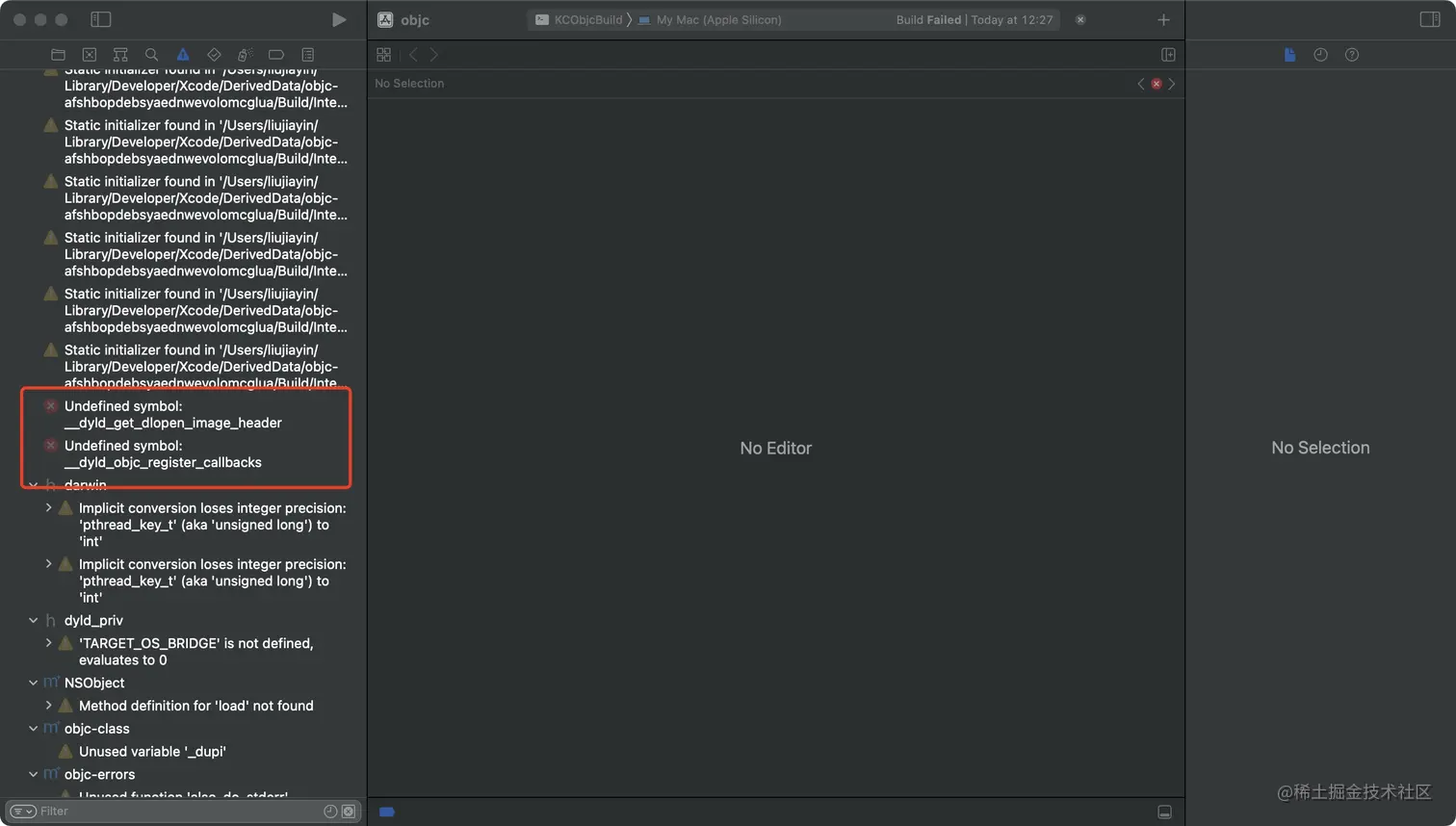Jump to the previous issue
This screenshot has width=1456, height=826.
point(1141,84)
